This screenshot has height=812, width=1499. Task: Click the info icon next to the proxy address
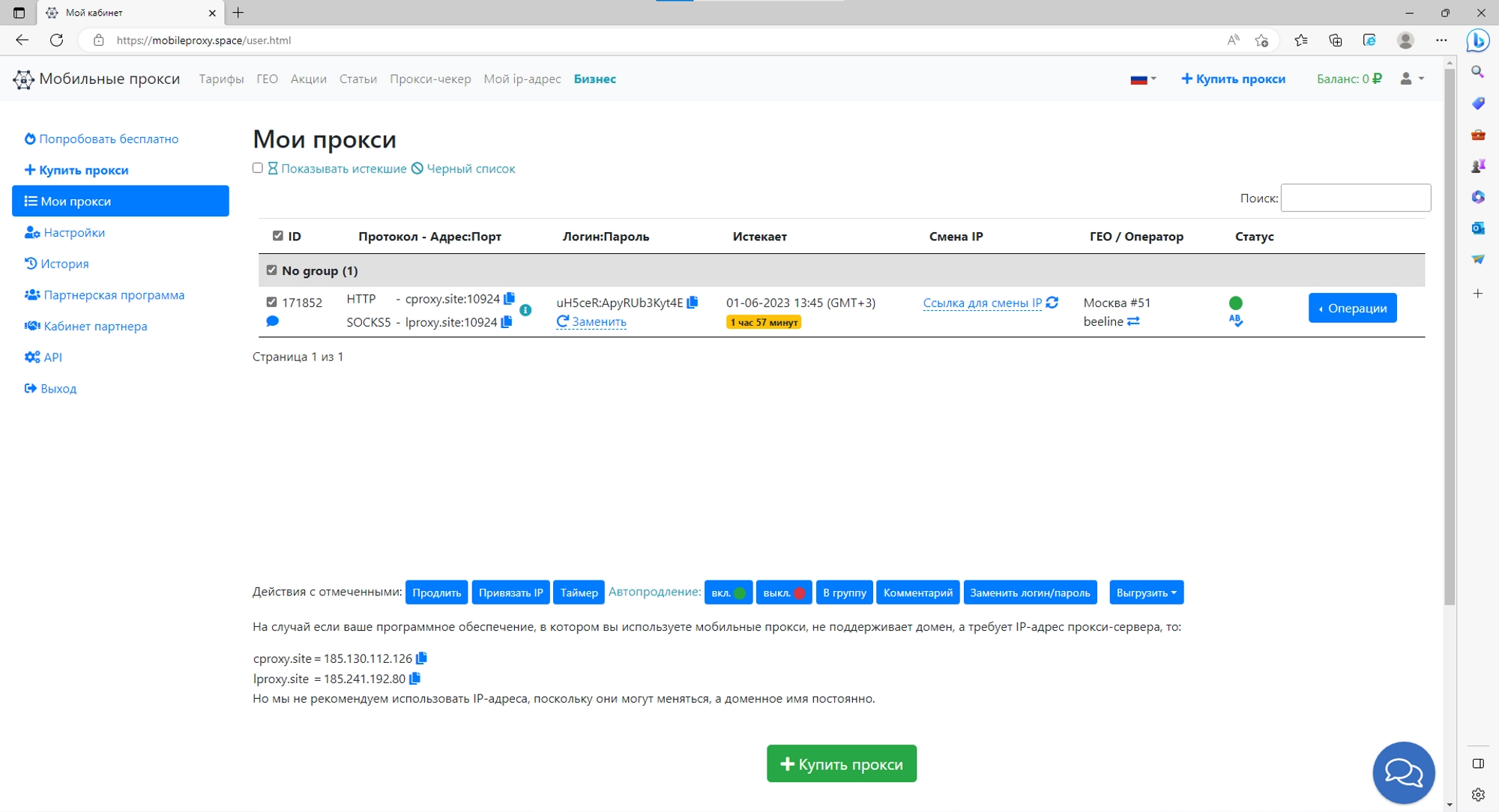tap(525, 309)
